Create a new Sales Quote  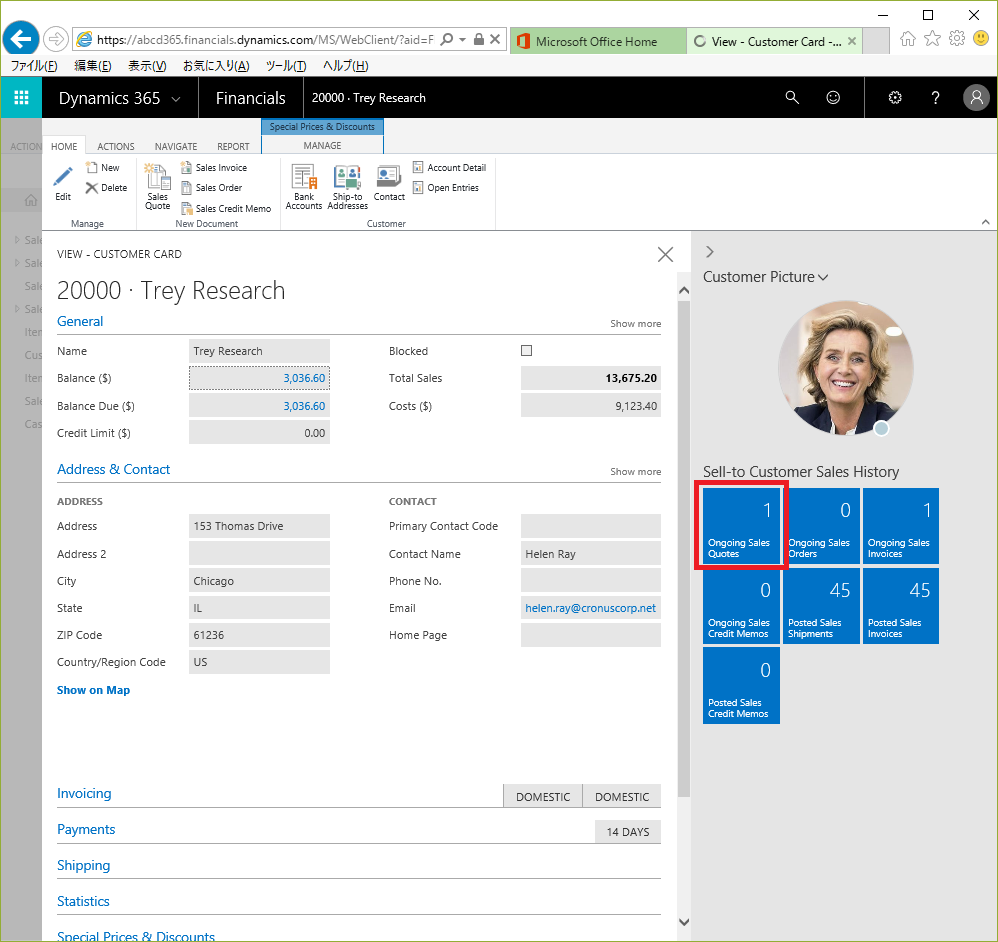[157, 186]
